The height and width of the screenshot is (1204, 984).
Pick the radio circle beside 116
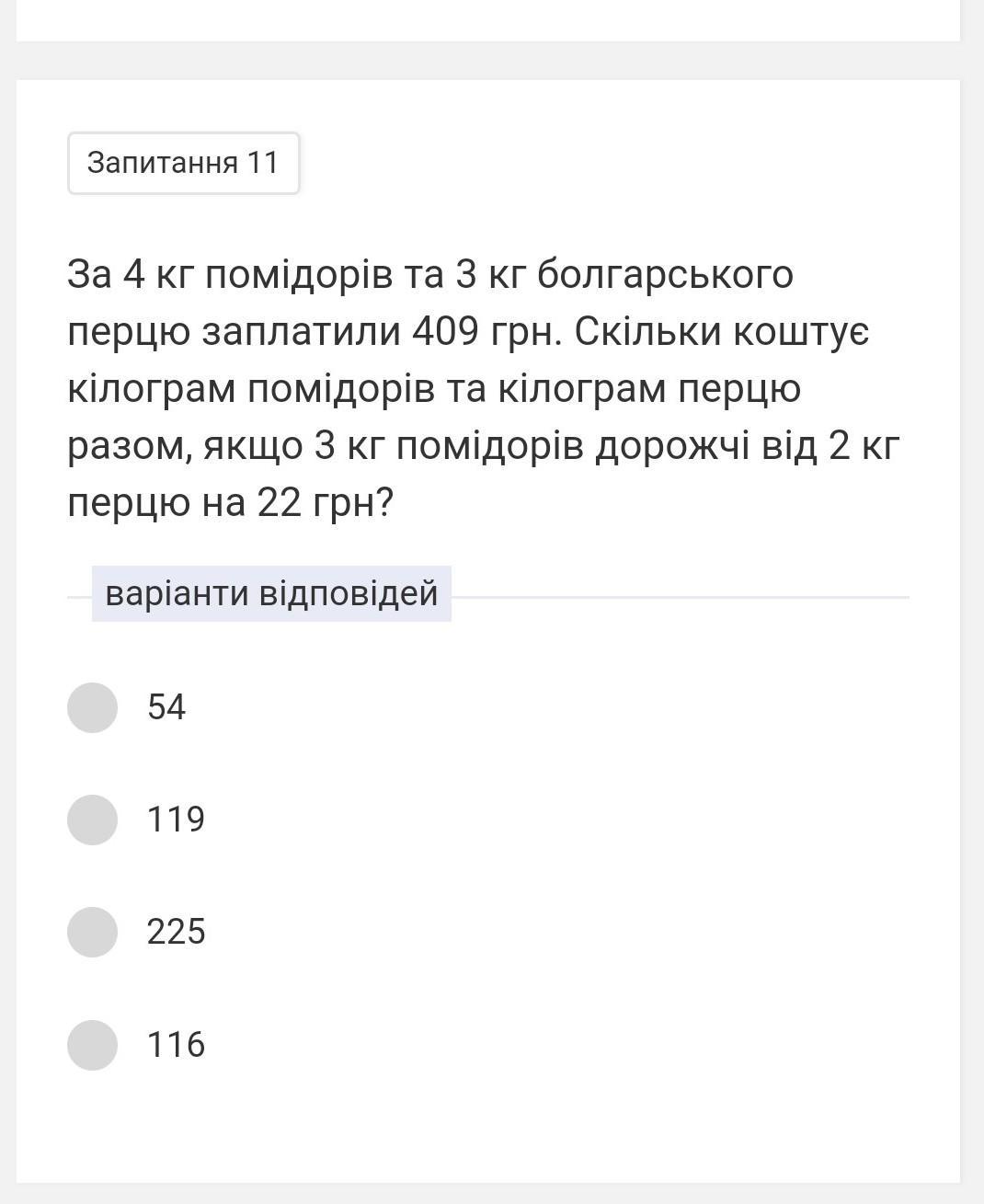point(92,1045)
